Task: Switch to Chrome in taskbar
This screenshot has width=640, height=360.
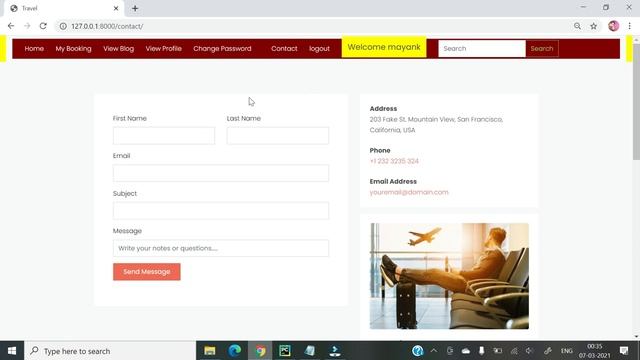Action: pyautogui.click(x=260, y=351)
